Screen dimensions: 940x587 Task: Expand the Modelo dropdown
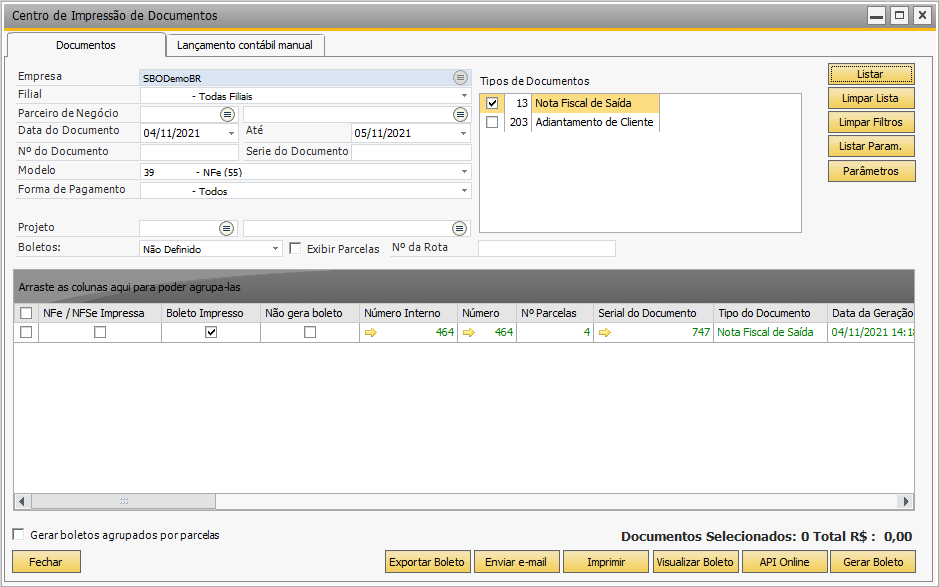point(464,172)
